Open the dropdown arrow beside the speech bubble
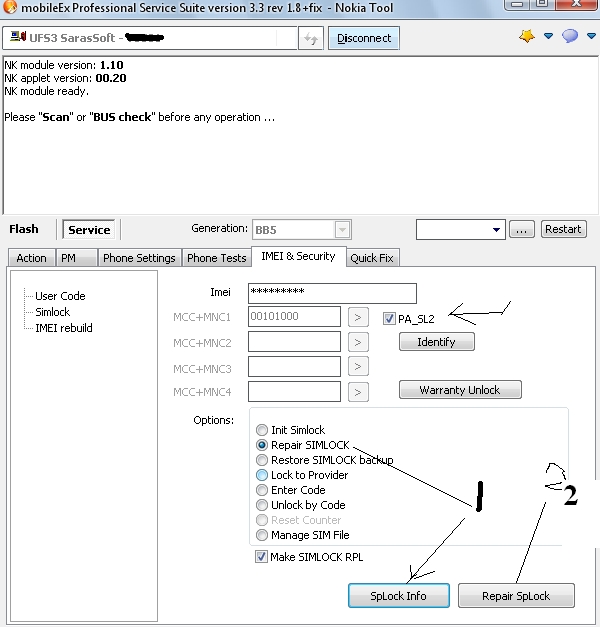The width and height of the screenshot is (600, 627). pos(591,36)
